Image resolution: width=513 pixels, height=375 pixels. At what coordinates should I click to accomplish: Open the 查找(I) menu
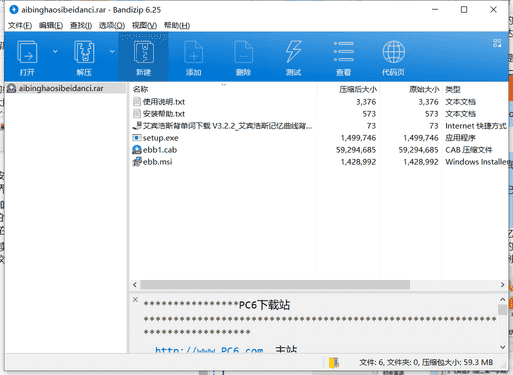(x=81, y=26)
